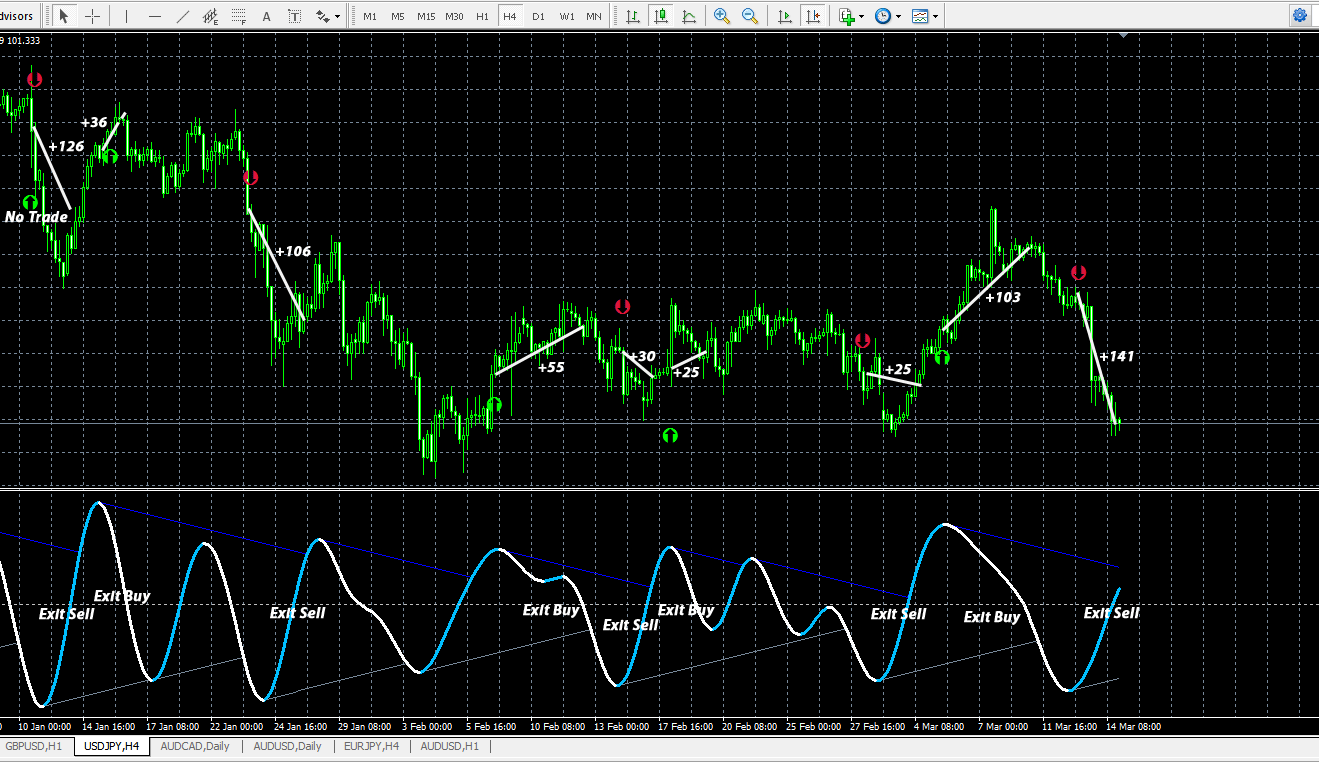This screenshot has width=1319, height=762.
Task: Open the GBPUSD,H1 chart tab
Action: [34, 746]
